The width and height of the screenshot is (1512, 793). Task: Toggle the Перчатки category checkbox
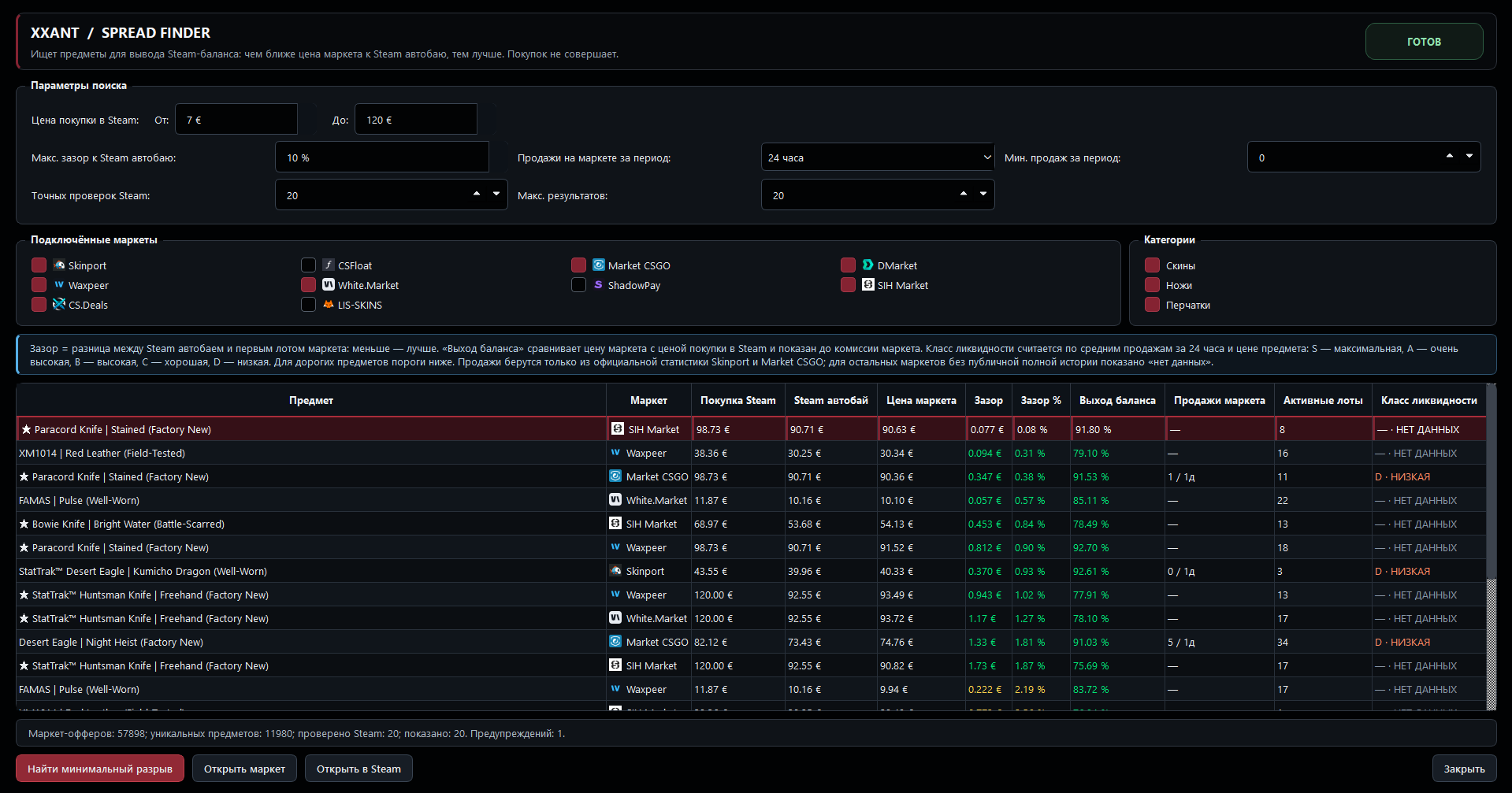coord(1153,305)
